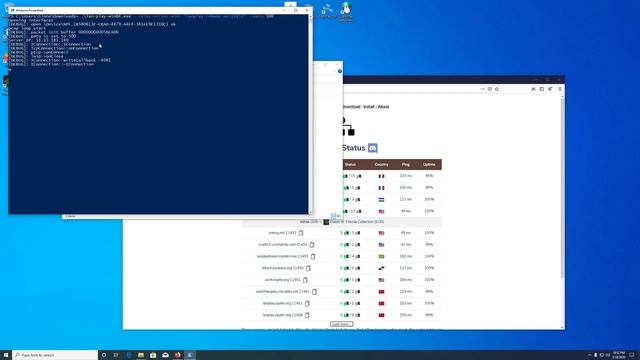Copy server address in the 42 ms row
Viewport: 640px width, 360px height.
pyautogui.click(x=312, y=245)
